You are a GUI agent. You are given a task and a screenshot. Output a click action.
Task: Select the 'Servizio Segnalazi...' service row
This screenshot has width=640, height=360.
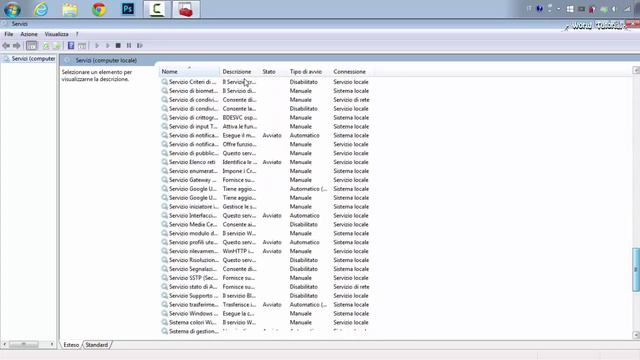(x=265, y=269)
